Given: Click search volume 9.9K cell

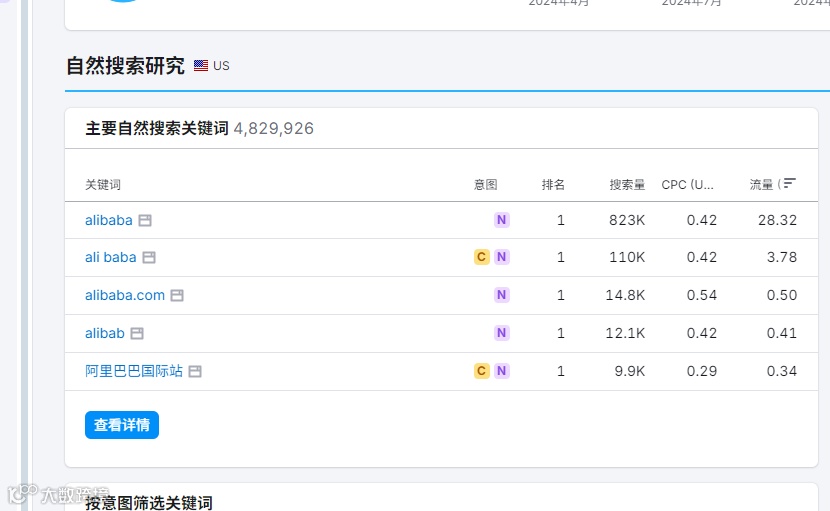Looking at the screenshot, I should [630, 371].
